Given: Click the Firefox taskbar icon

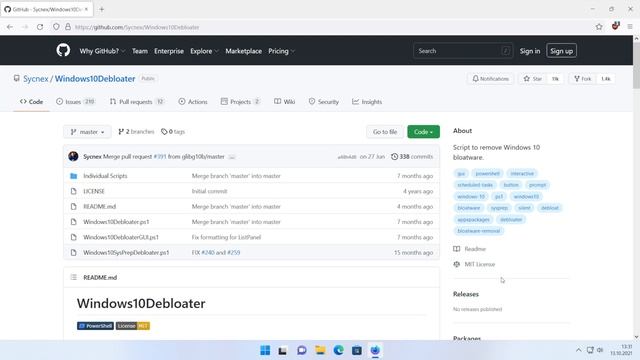Looking at the screenshot, I should (375, 350).
